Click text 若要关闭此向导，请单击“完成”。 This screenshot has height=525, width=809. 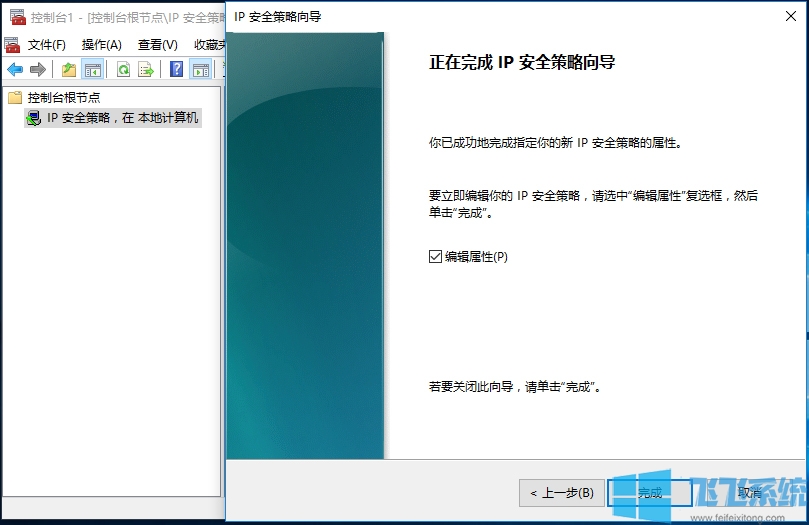(x=515, y=387)
